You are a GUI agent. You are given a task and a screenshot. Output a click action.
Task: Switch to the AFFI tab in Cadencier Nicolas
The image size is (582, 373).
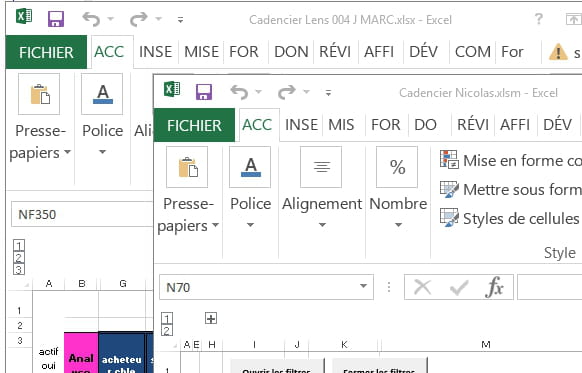[x=515, y=125]
